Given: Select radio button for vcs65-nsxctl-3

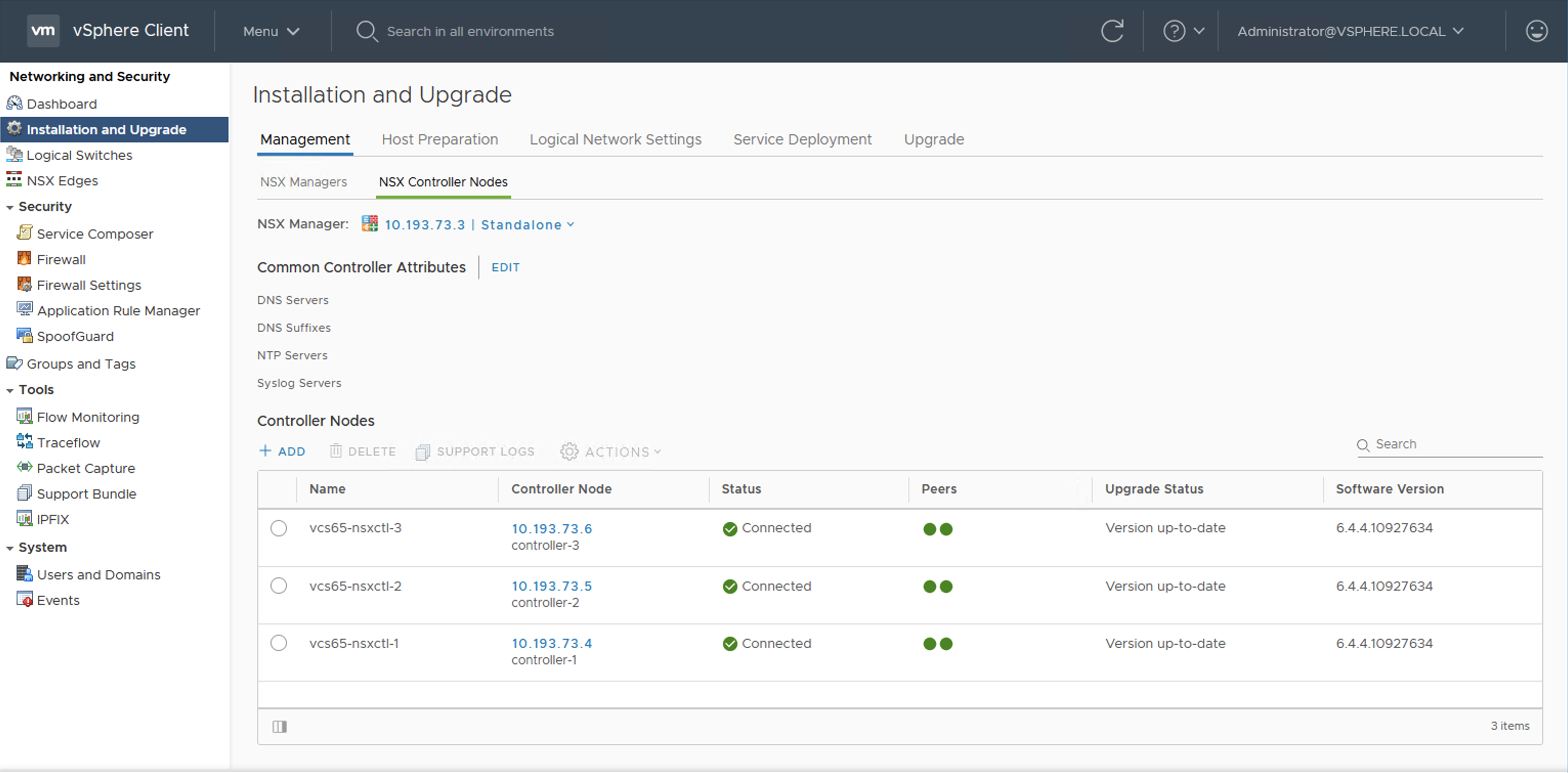Looking at the screenshot, I should tap(279, 528).
